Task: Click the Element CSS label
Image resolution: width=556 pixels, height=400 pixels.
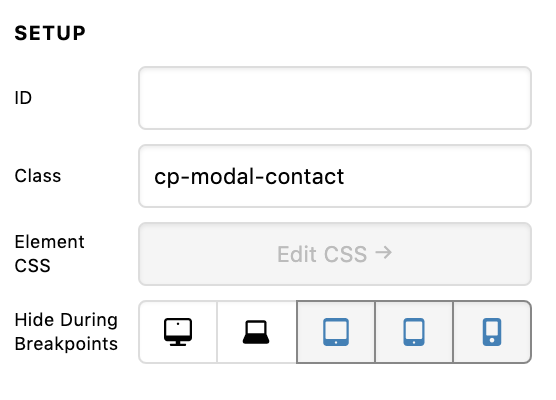Action: pos(49,254)
